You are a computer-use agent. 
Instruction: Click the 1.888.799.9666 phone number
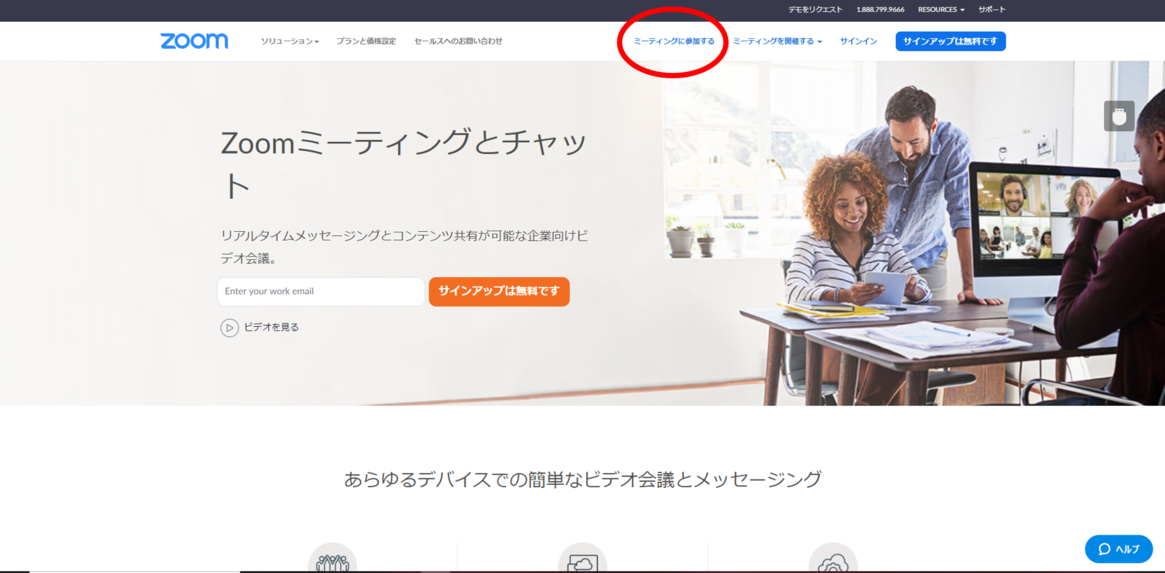point(880,10)
